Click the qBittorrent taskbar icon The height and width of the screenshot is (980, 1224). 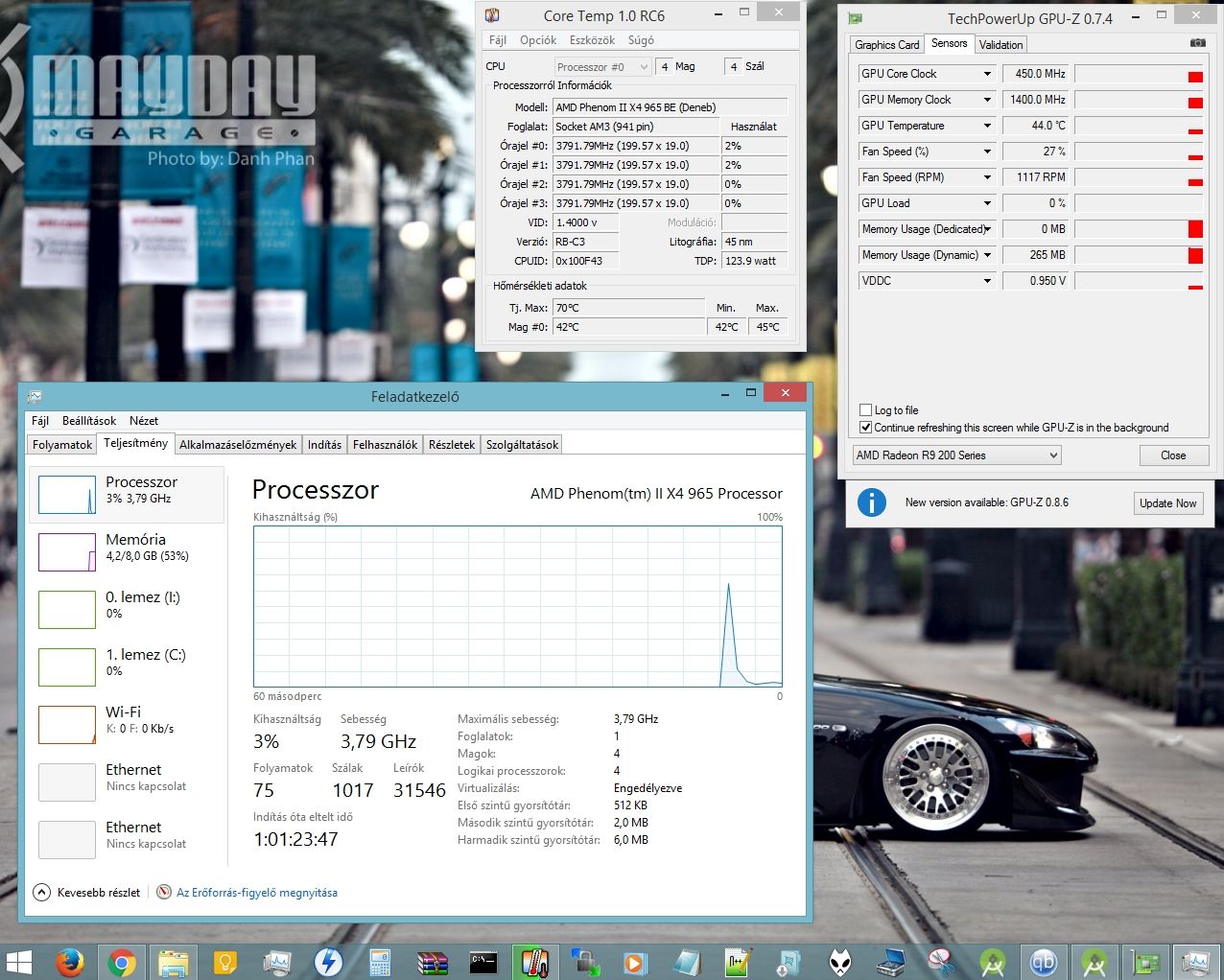[x=1043, y=962]
